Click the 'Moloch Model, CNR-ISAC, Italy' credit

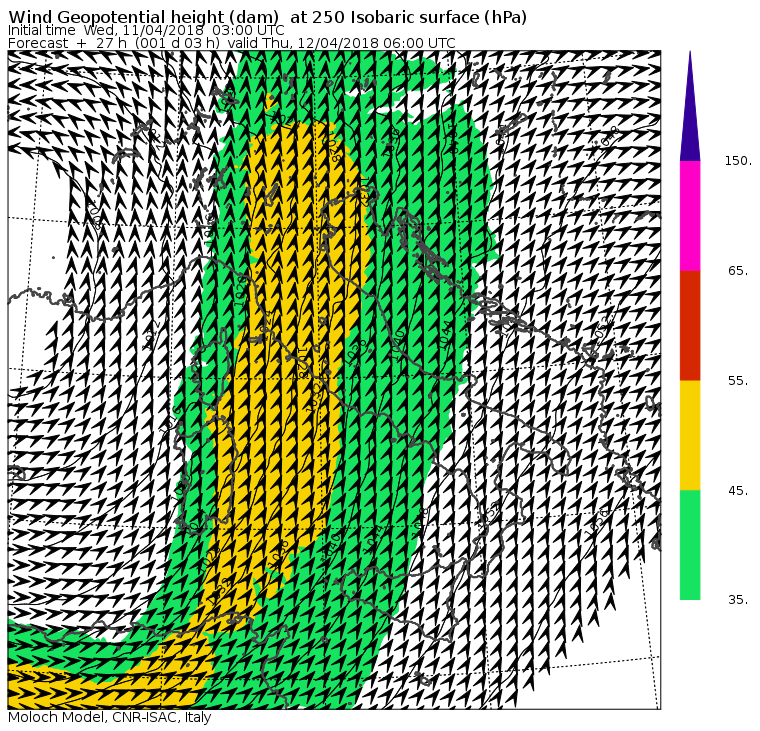[x=110, y=717]
